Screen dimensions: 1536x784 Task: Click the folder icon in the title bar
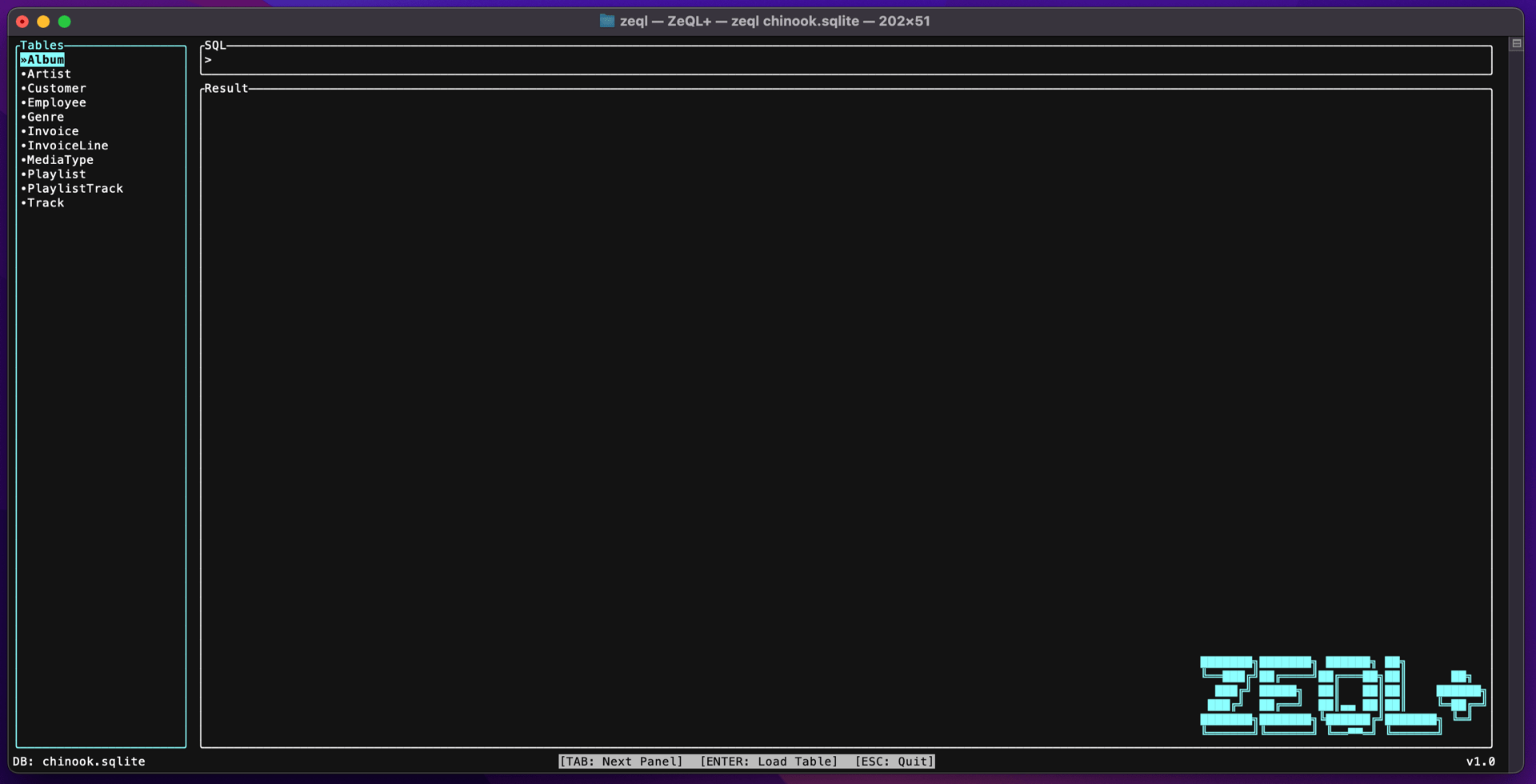pyautogui.click(x=607, y=21)
